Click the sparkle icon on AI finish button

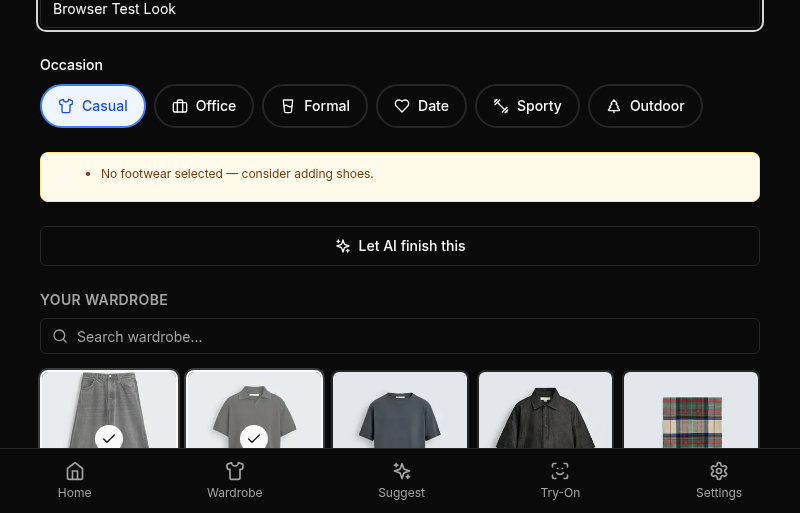click(x=343, y=246)
